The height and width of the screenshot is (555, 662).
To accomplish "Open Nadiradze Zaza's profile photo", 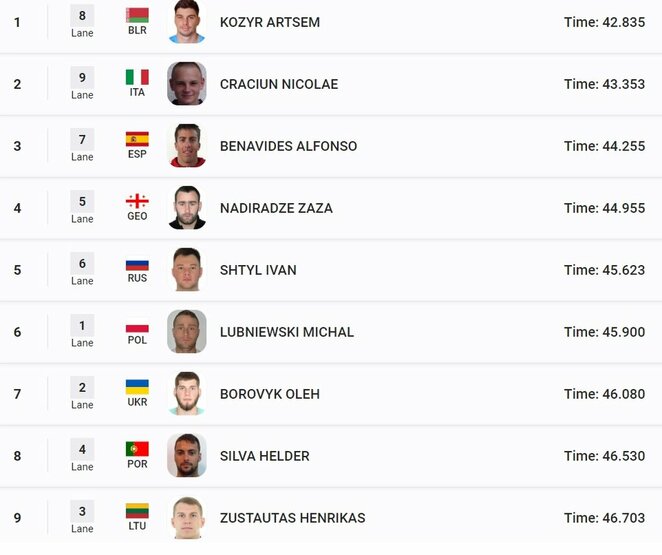I will 187,208.
